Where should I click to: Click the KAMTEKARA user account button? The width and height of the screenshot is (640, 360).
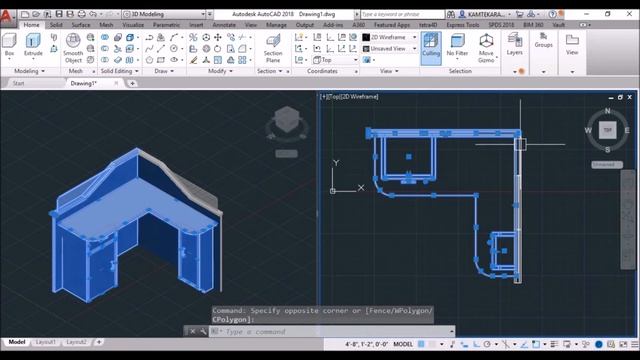click(x=484, y=14)
